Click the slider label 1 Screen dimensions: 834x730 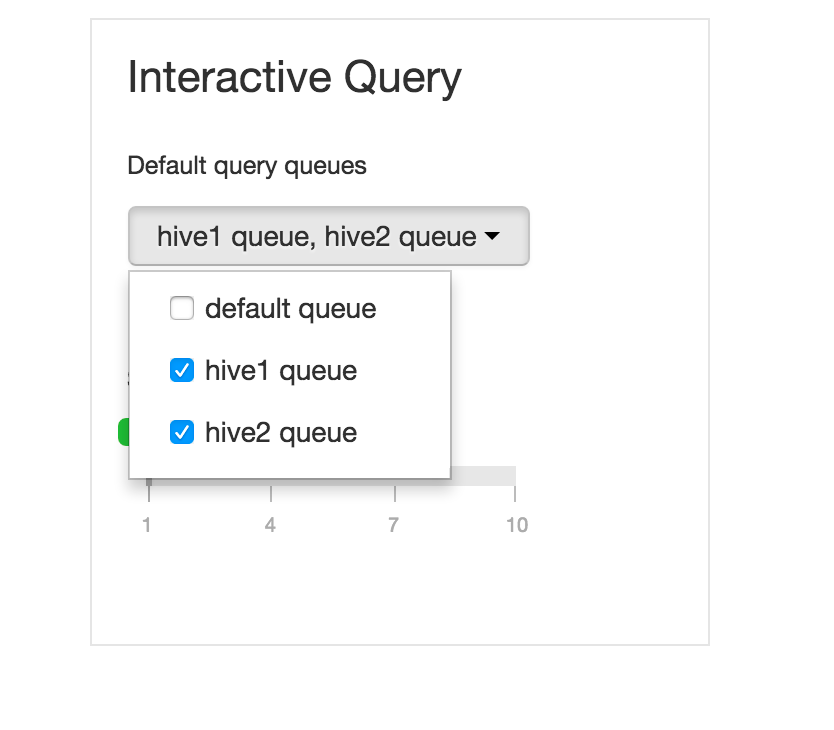[x=147, y=525]
